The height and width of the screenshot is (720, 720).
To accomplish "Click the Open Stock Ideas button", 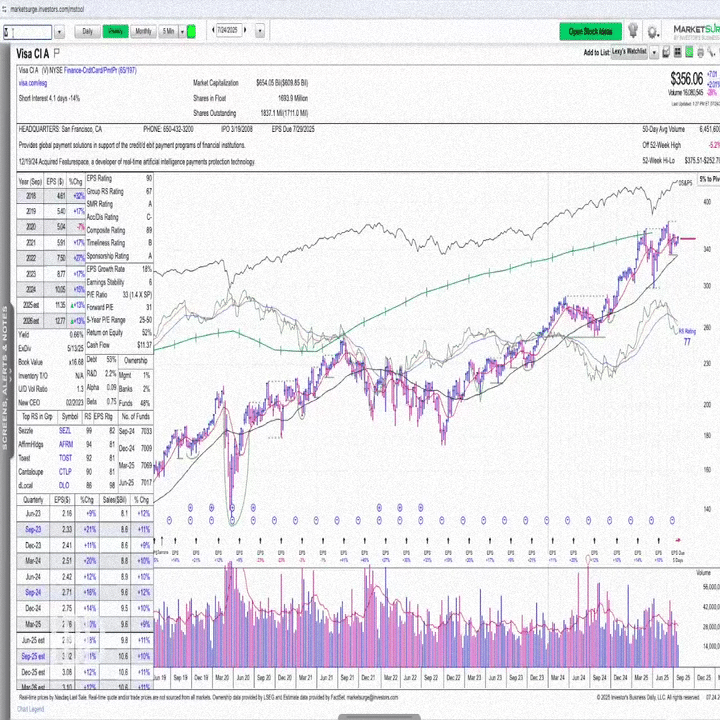I will click(x=591, y=32).
